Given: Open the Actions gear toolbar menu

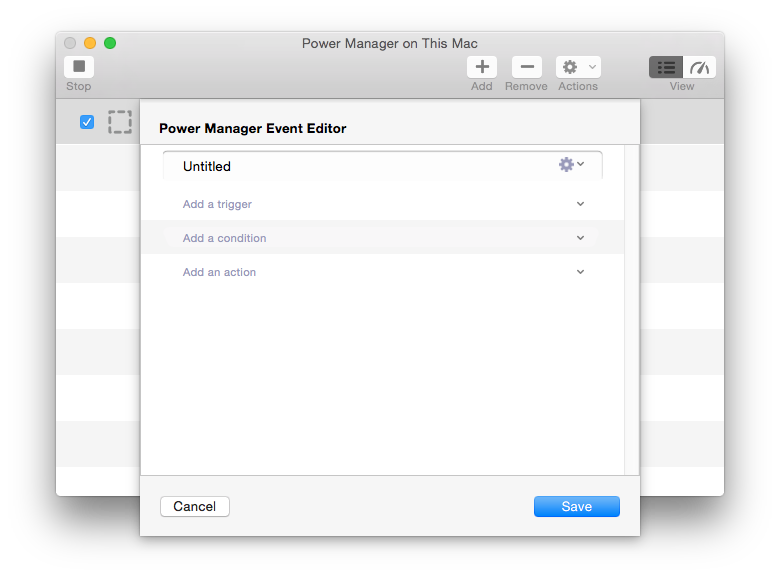Looking at the screenshot, I should tap(578, 67).
